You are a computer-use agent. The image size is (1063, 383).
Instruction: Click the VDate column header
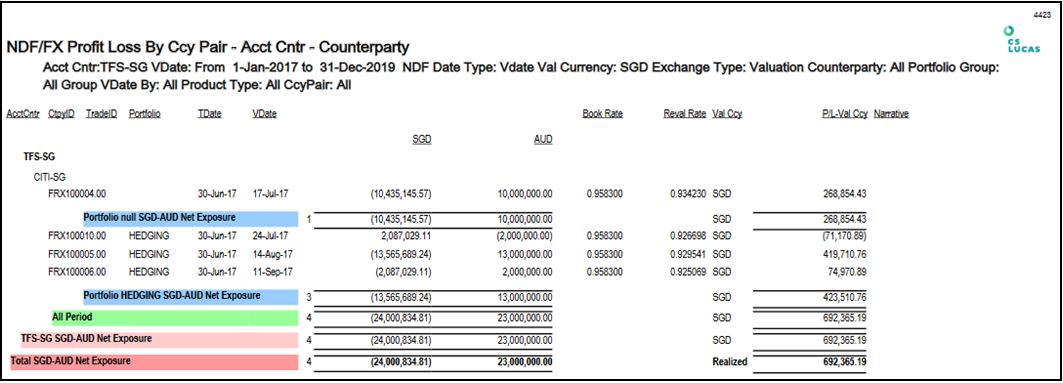[x=264, y=114]
